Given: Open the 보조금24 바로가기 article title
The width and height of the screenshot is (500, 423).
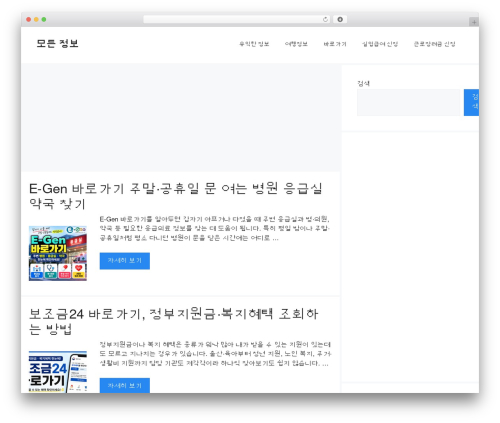Looking at the screenshot, I should click(x=174, y=321).
